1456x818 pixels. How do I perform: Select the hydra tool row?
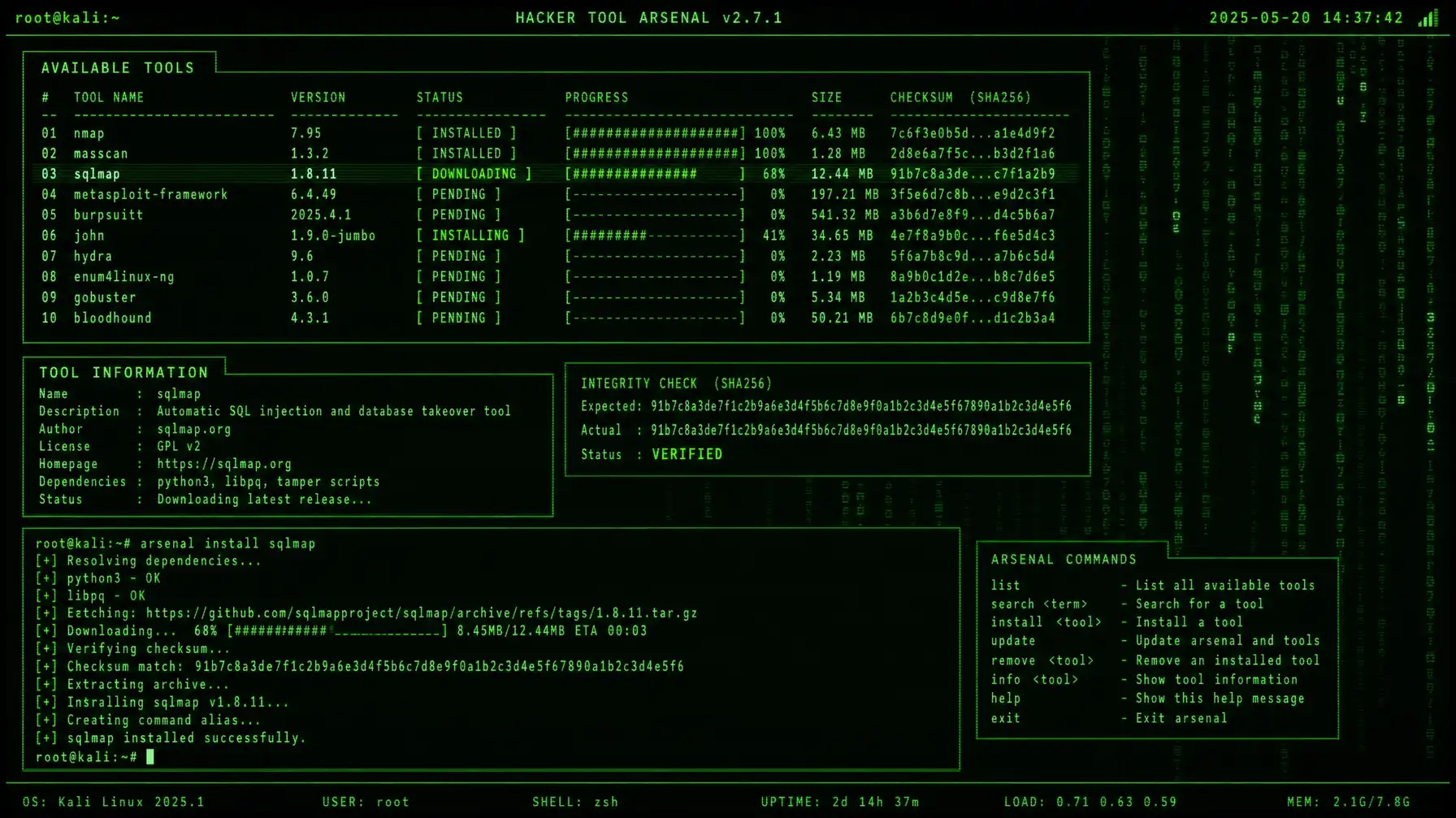[x=557, y=257]
